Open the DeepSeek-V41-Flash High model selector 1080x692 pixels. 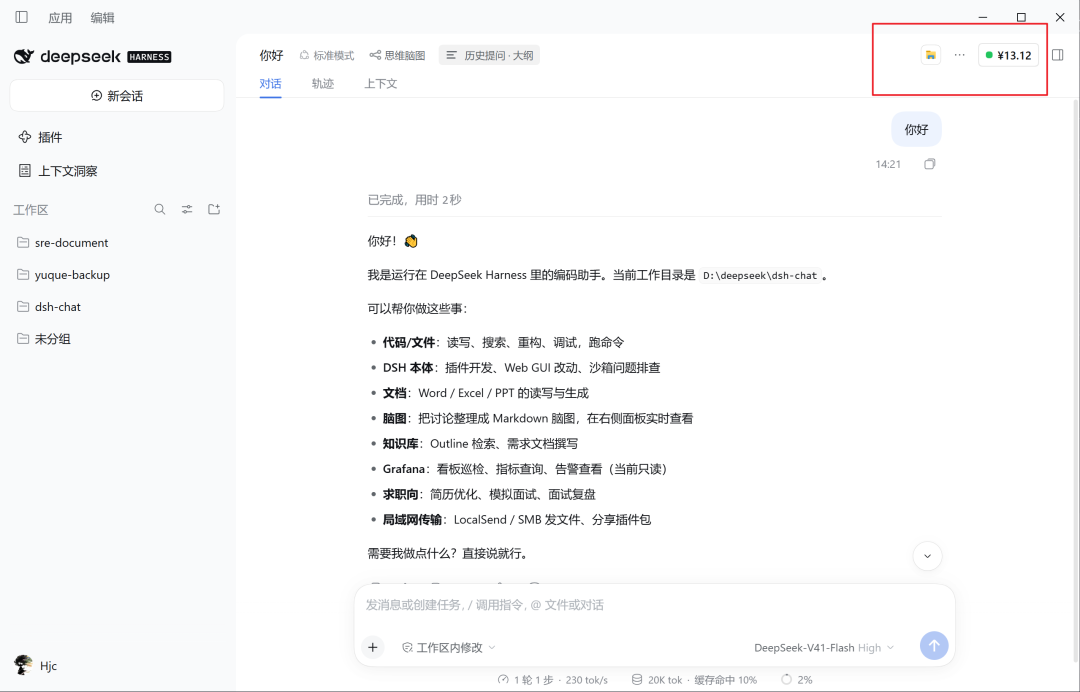pos(824,647)
